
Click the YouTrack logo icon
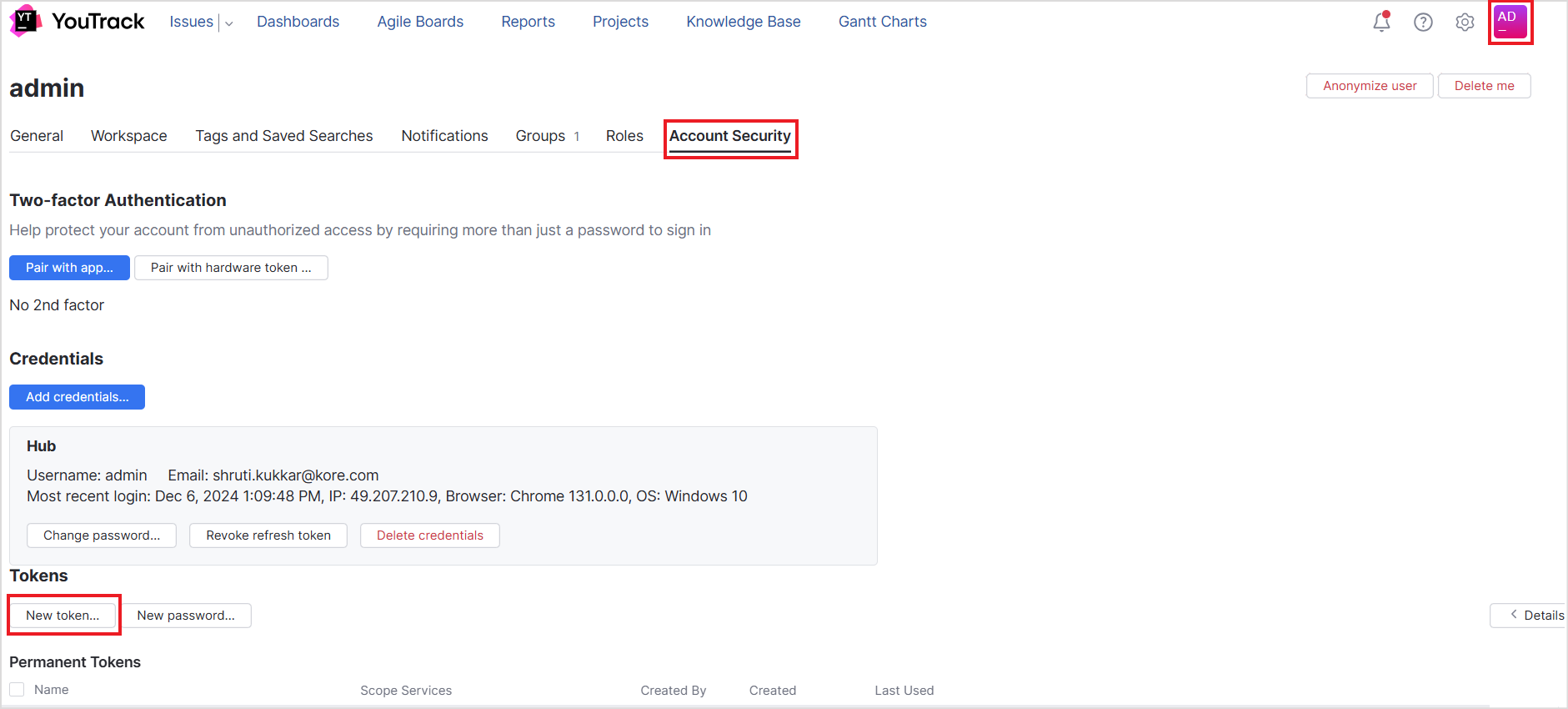pos(25,21)
